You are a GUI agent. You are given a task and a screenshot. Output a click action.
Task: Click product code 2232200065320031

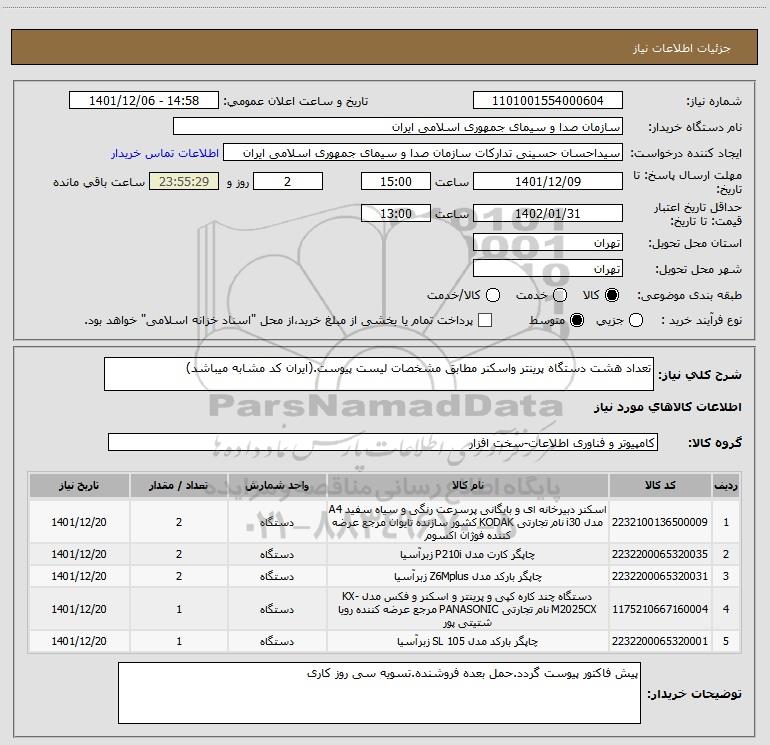click(x=660, y=576)
